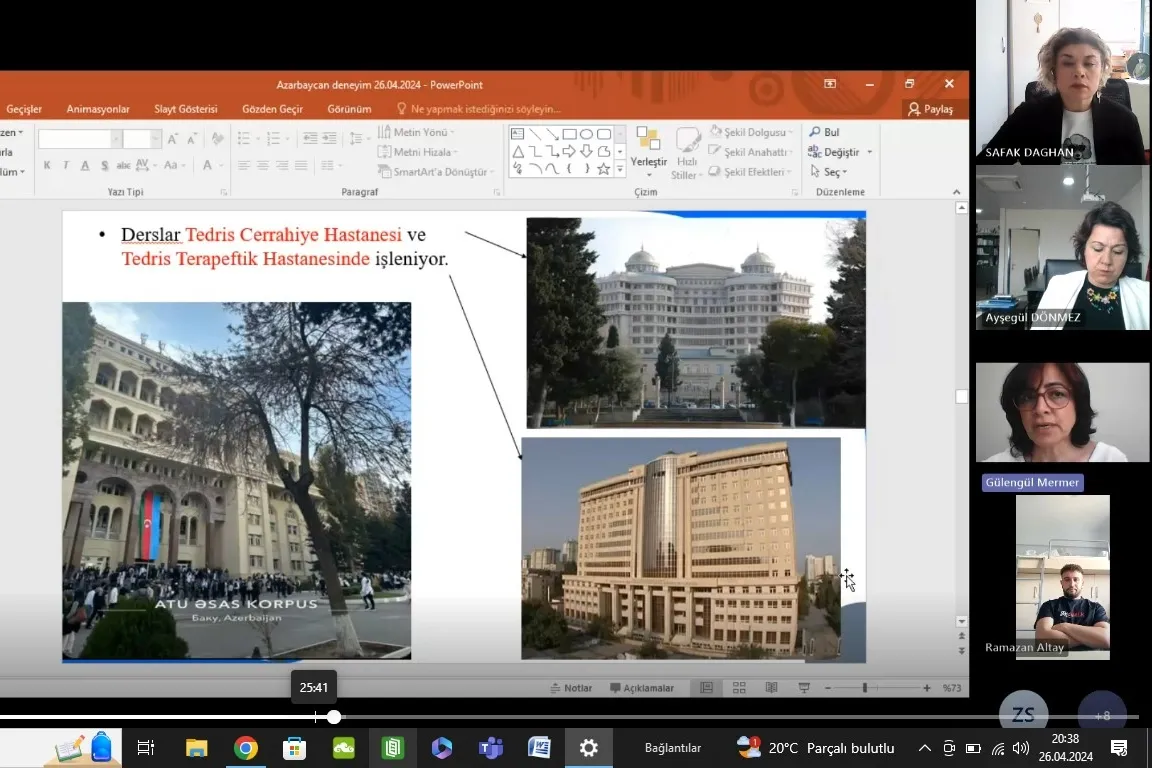This screenshot has width=1152, height=768.
Task: Open the Slayt Gösterisi ribbon tab
Action: point(185,109)
